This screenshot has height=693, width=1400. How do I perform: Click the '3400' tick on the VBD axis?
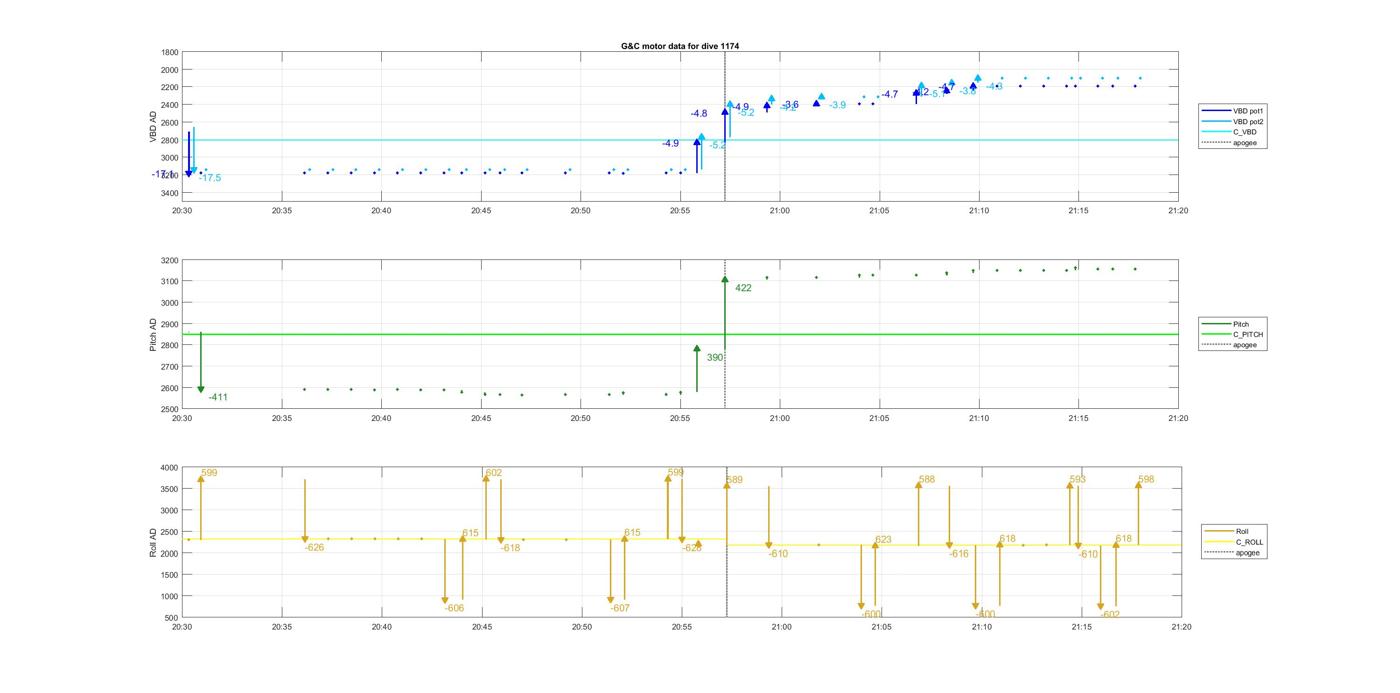(170, 193)
